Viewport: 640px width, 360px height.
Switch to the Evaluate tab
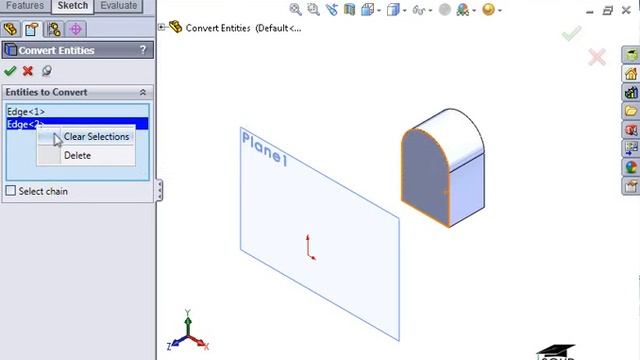click(x=118, y=6)
